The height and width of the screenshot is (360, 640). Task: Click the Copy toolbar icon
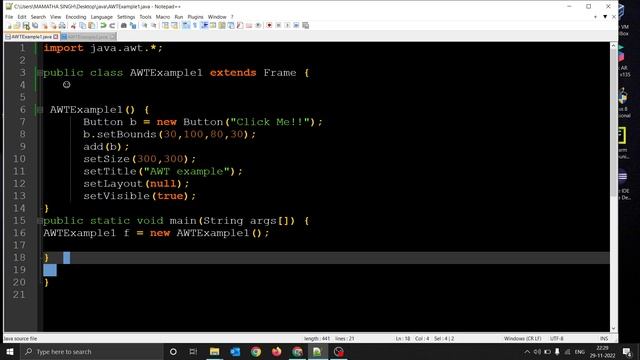click(82, 25)
